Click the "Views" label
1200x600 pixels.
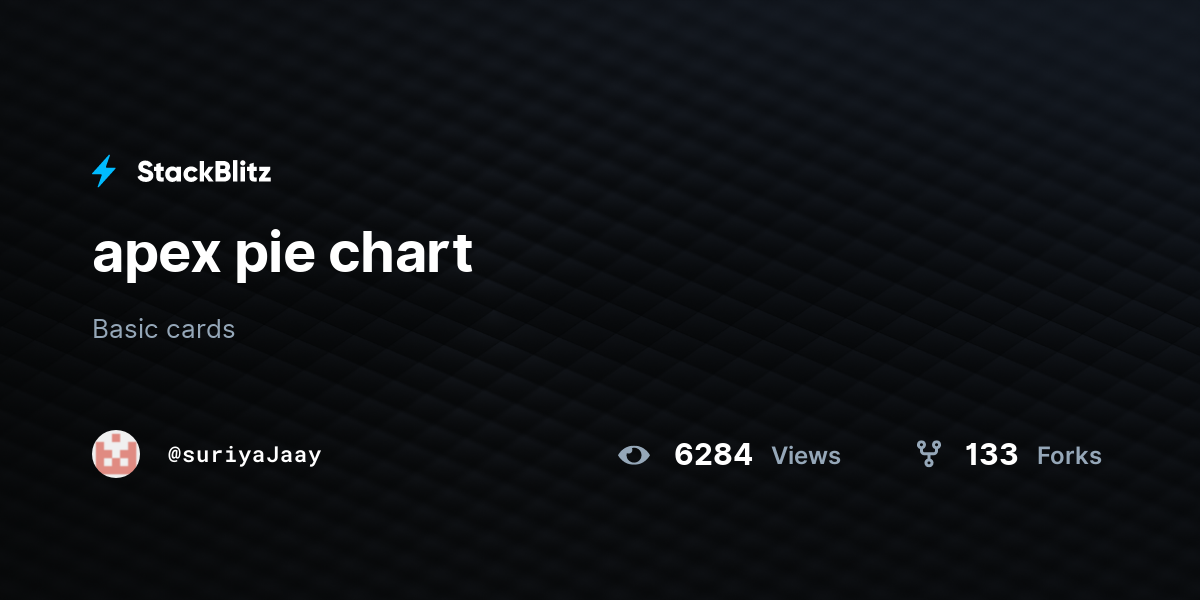[x=806, y=456]
